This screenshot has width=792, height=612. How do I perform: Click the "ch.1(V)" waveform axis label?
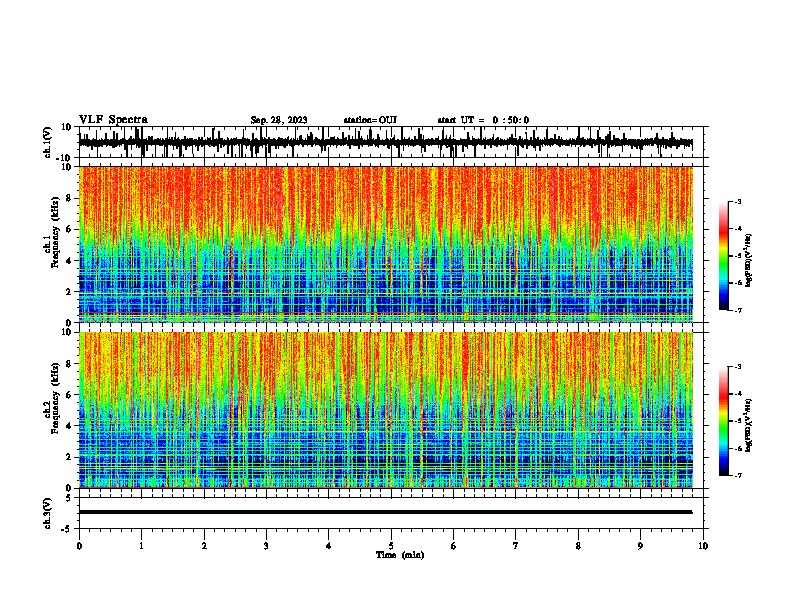coord(48,142)
